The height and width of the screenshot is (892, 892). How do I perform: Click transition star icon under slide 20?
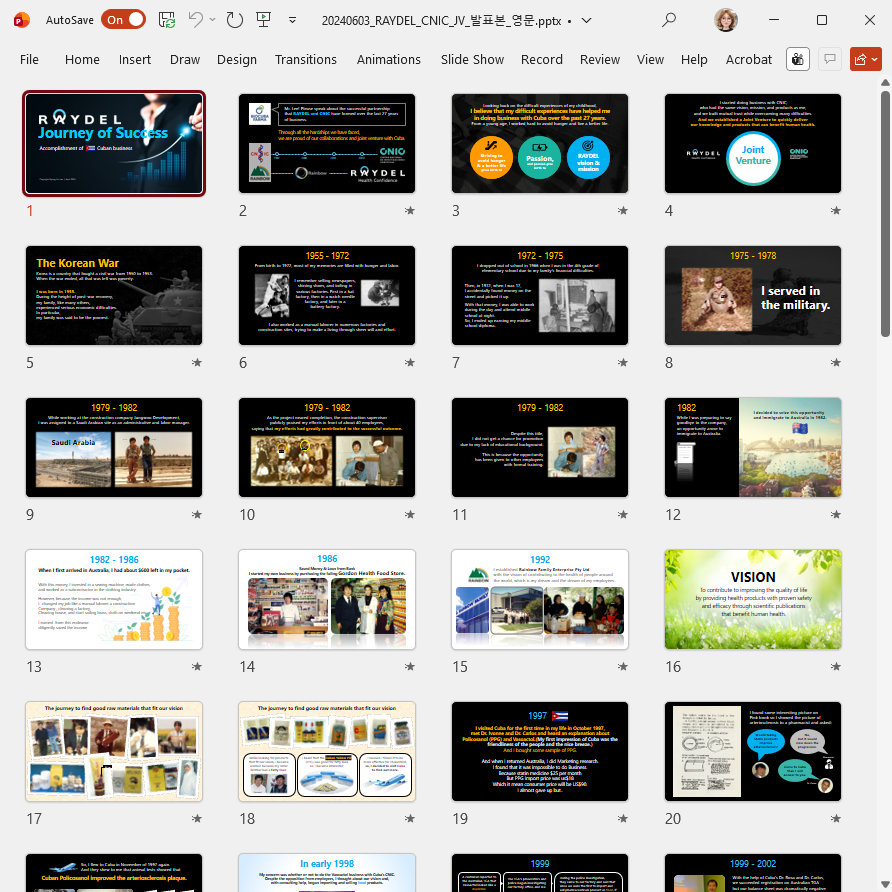[x=836, y=818]
